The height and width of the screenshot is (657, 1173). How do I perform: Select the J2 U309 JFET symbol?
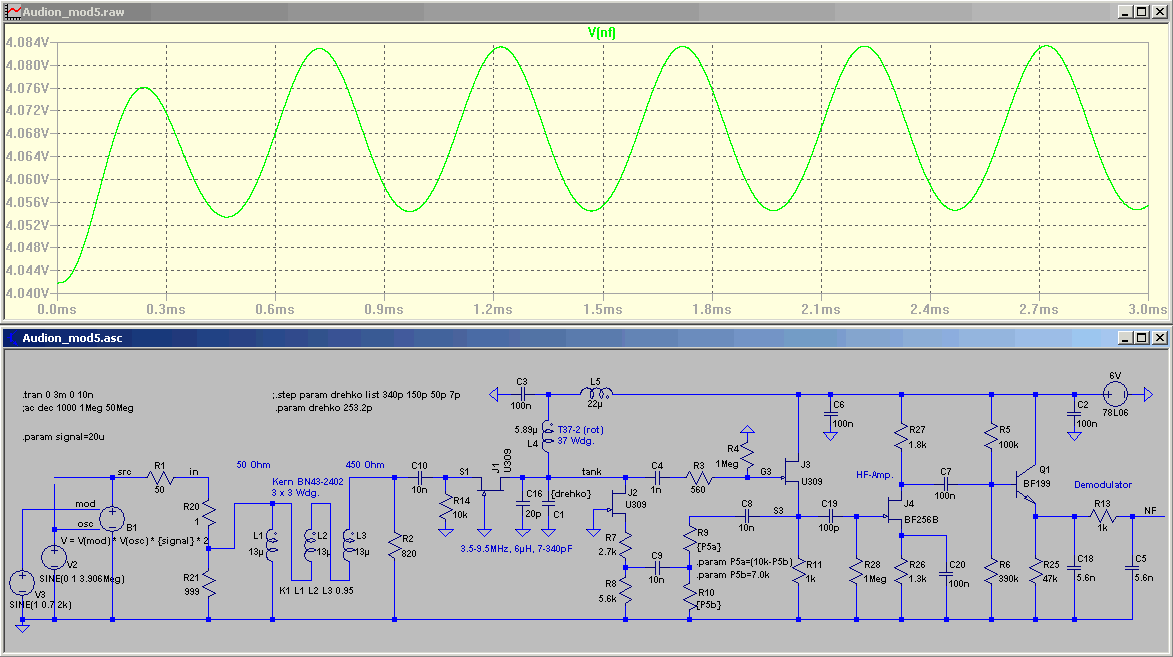point(619,505)
